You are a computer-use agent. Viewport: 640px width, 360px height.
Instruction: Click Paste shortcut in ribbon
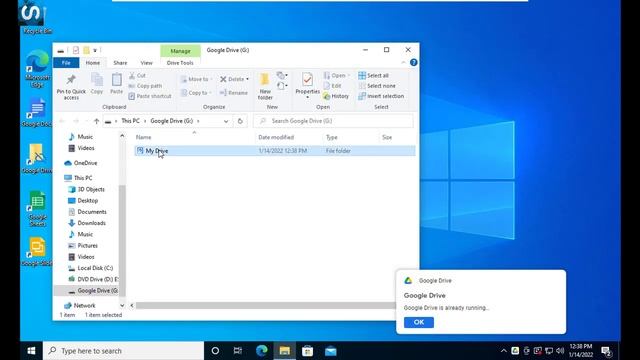[x=150, y=96]
